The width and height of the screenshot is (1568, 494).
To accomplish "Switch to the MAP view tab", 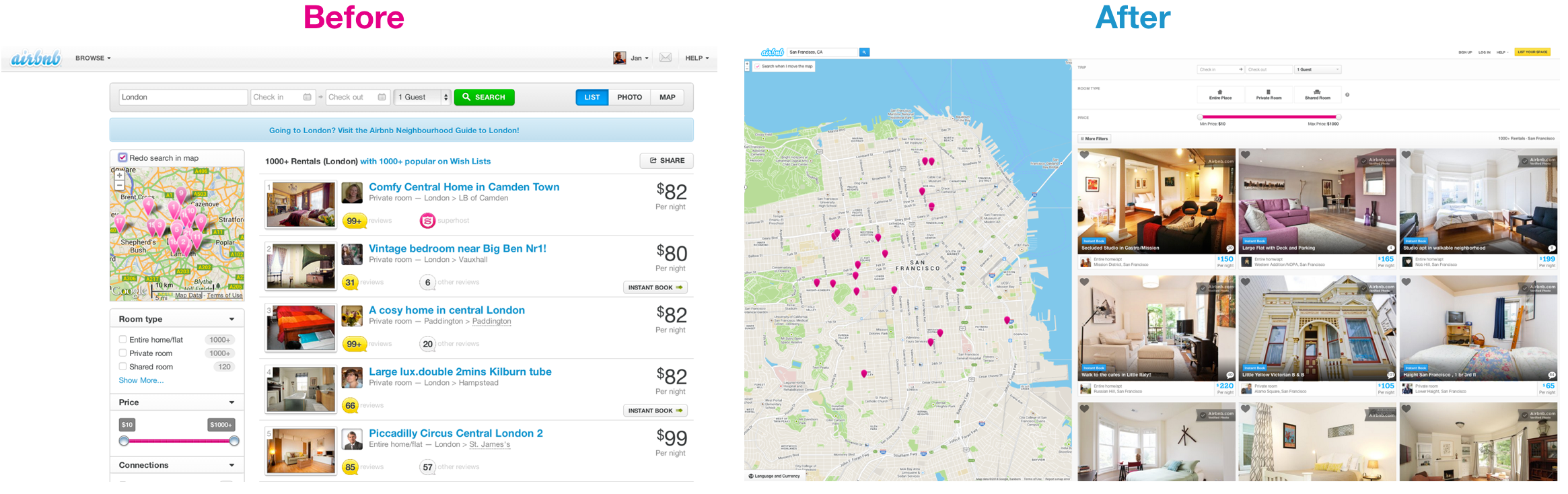I will click(x=668, y=97).
